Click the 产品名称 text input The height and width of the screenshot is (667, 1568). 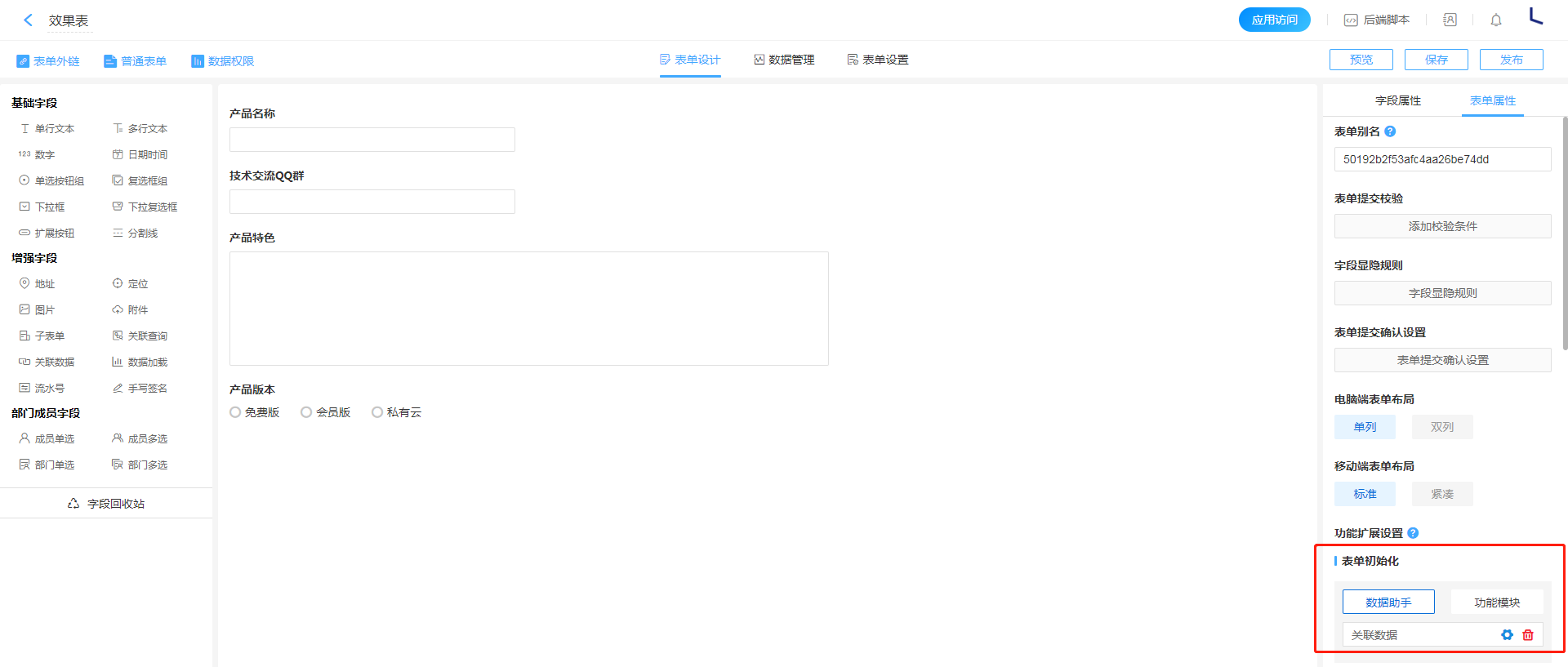coord(372,140)
